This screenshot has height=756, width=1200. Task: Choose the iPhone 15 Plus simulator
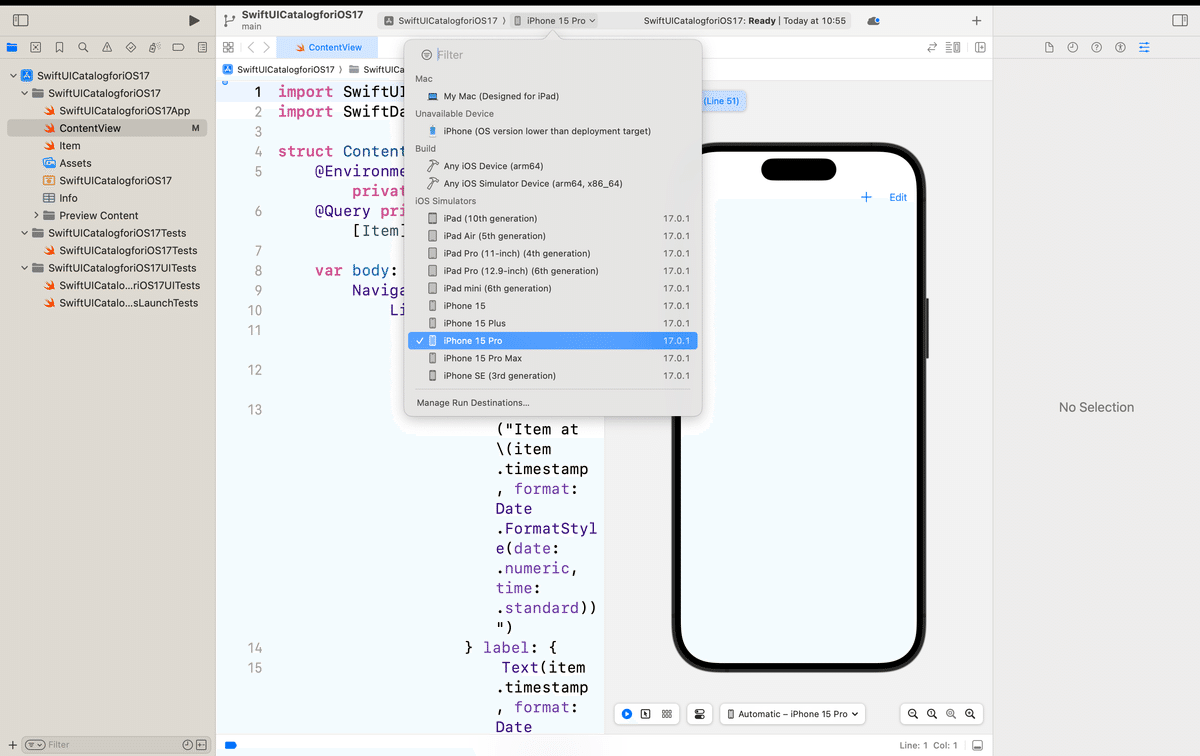tap(553, 323)
